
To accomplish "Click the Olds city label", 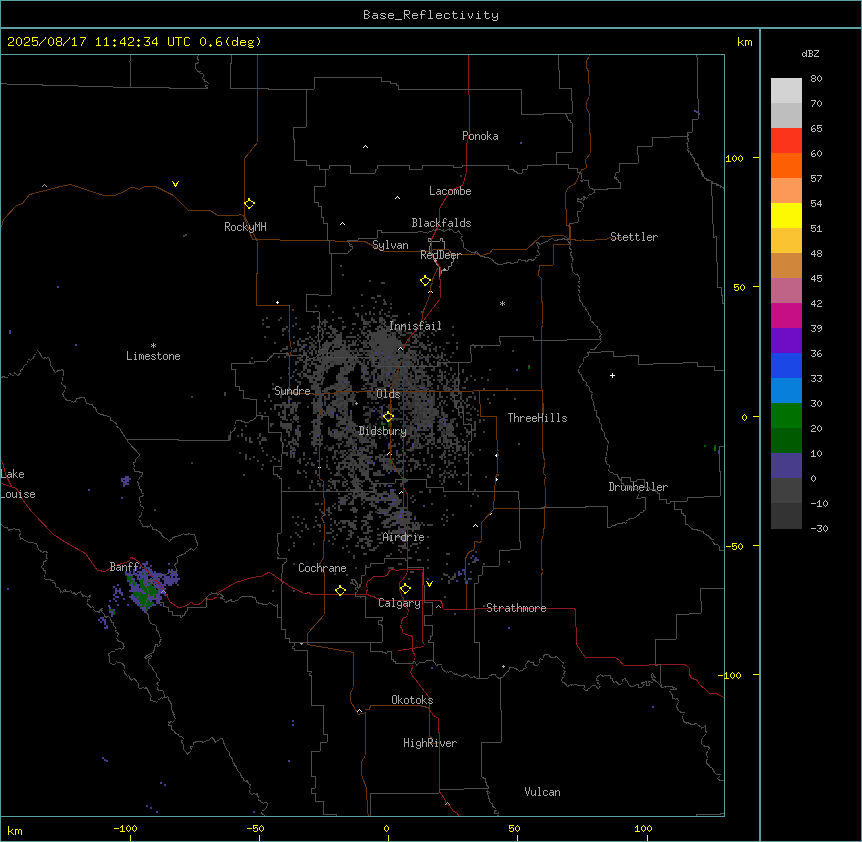I will pyautogui.click(x=388, y=394).
